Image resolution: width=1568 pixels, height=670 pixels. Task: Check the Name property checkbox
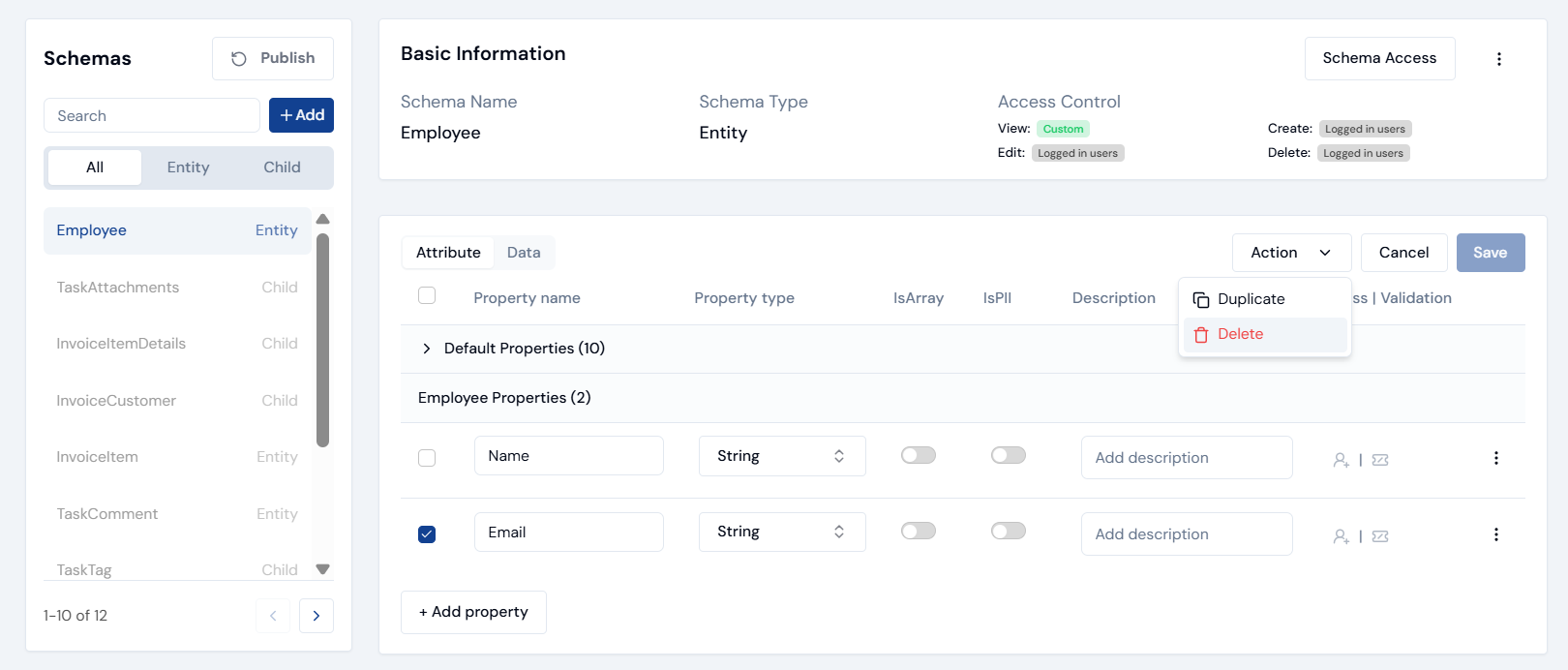tap(427, 458)
